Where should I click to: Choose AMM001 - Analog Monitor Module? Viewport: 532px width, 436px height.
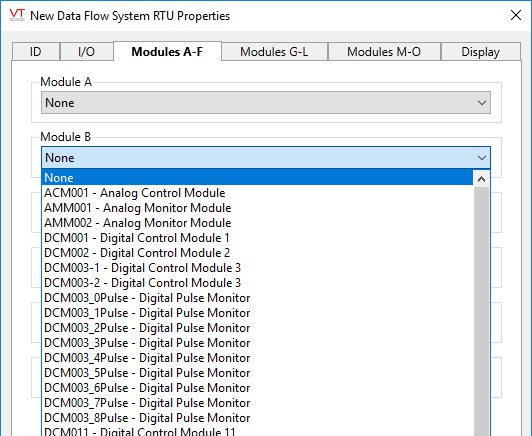pyautogui.click(x=257, y=208)
